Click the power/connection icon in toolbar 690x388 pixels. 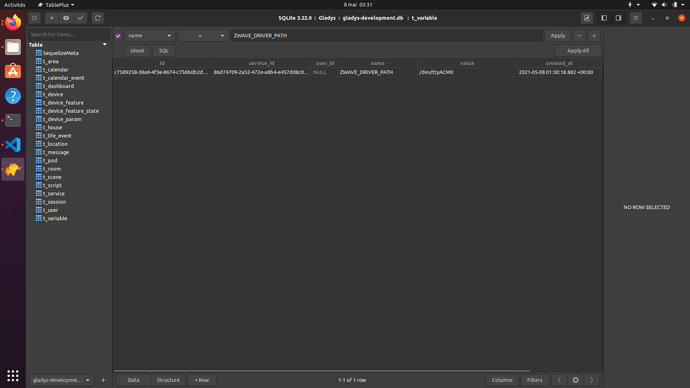coord(34,18)
